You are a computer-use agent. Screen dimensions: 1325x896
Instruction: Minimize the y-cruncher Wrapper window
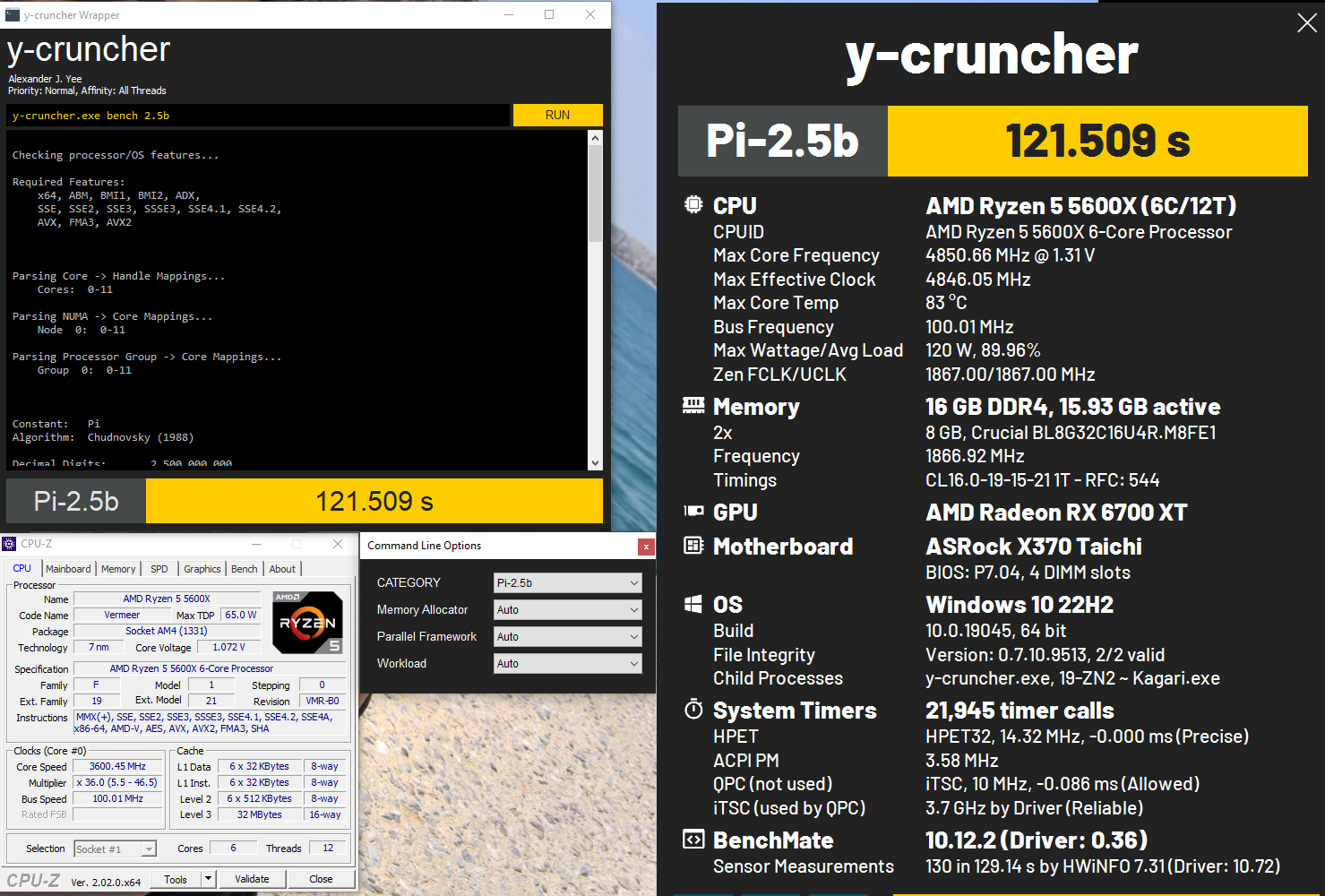[x=509, y=14]
